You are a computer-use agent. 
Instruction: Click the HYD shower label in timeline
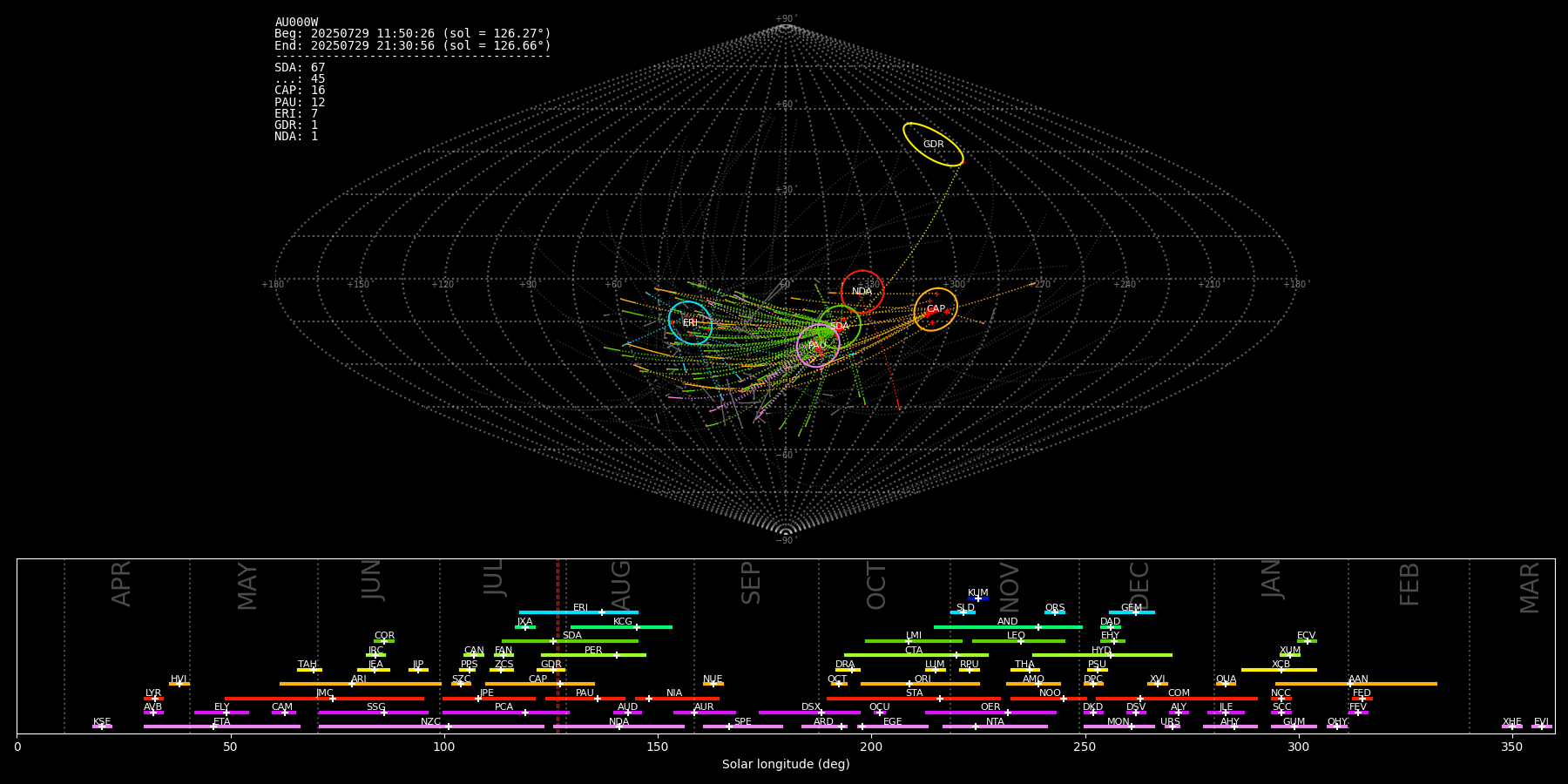click(1102, 651)
